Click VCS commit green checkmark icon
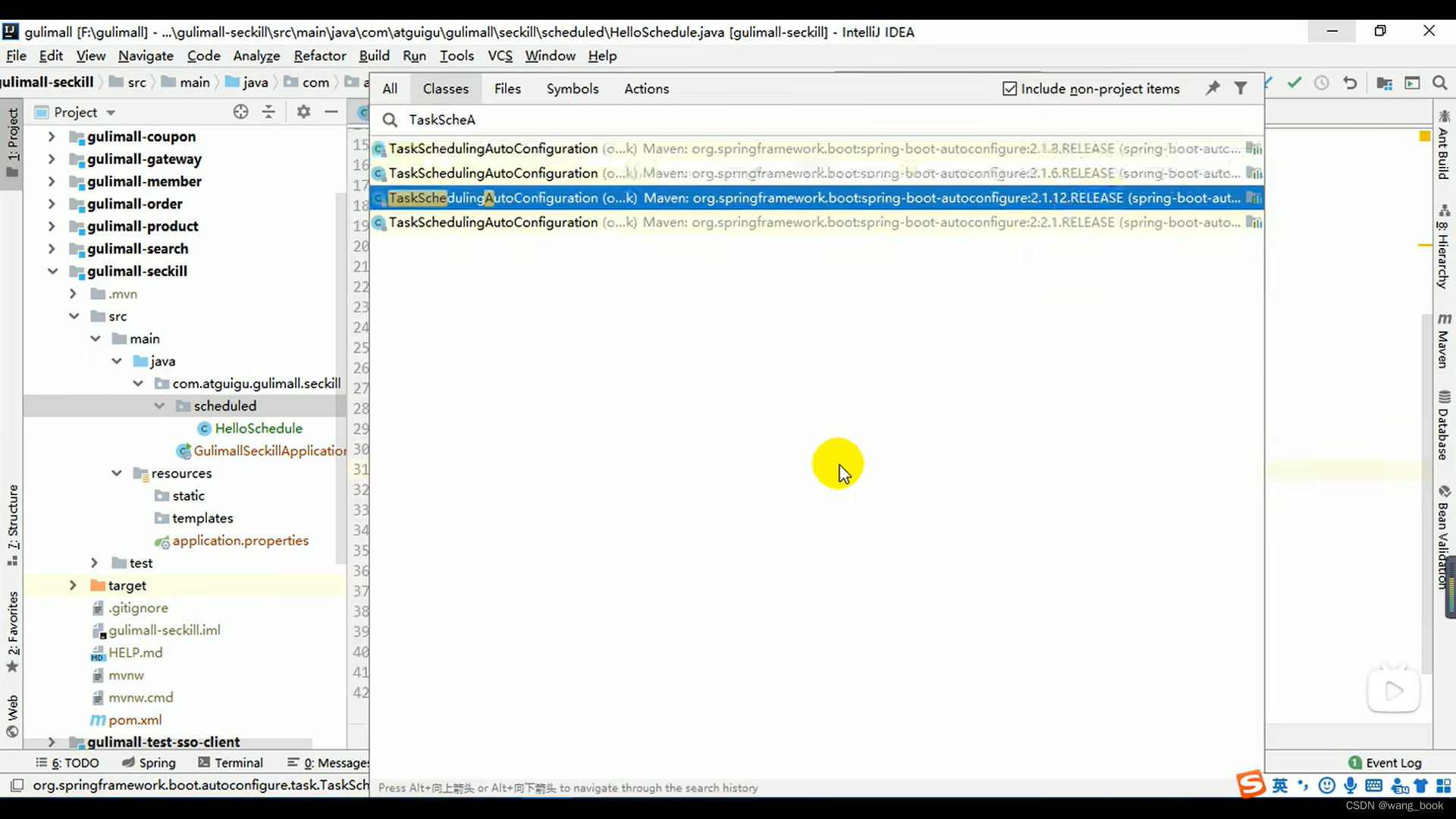The image size is (1456, 819). coord(1294,83)
